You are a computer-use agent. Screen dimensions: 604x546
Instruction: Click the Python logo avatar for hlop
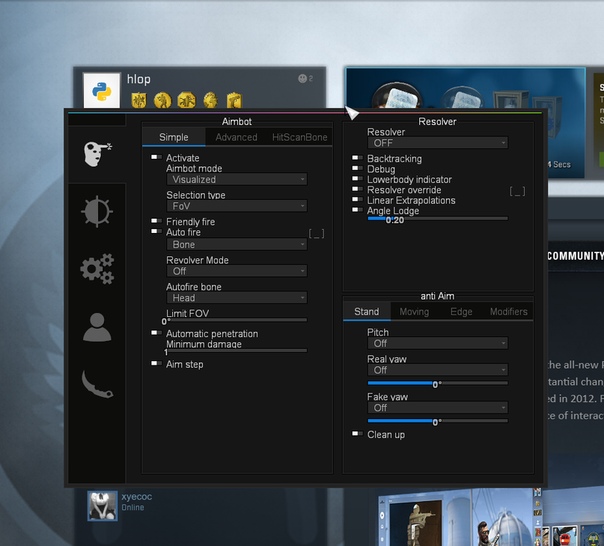tap(102, 91)
